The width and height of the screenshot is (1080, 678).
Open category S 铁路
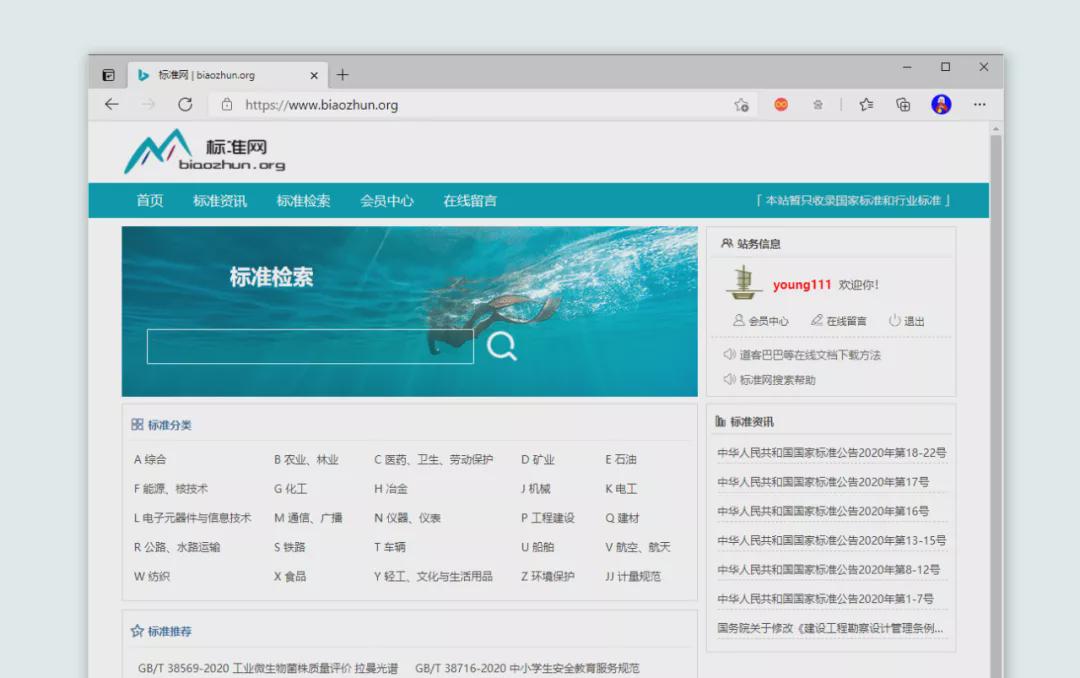[x=289, y=547]
